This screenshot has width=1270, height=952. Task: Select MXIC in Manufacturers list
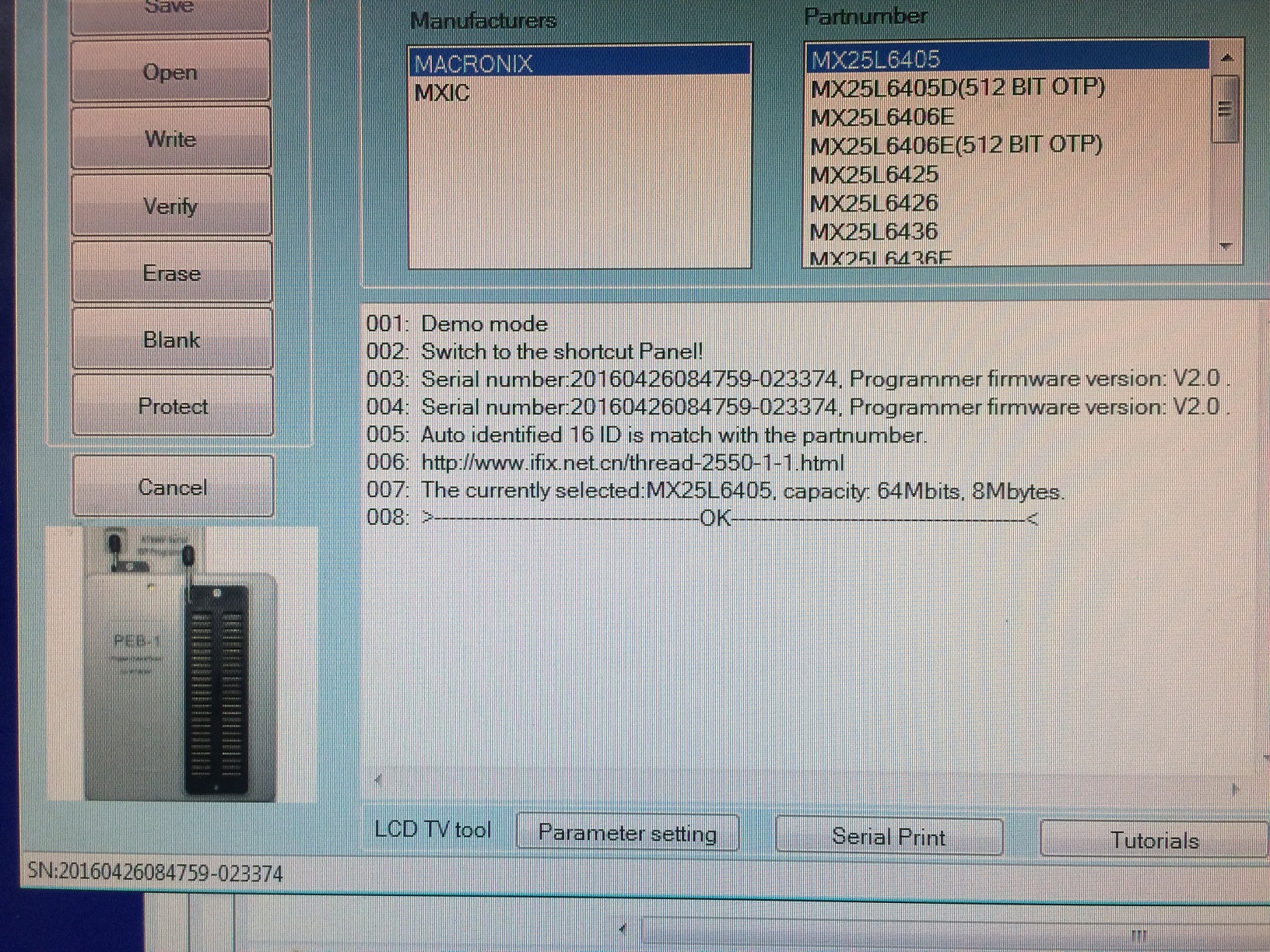coord(580,93)
